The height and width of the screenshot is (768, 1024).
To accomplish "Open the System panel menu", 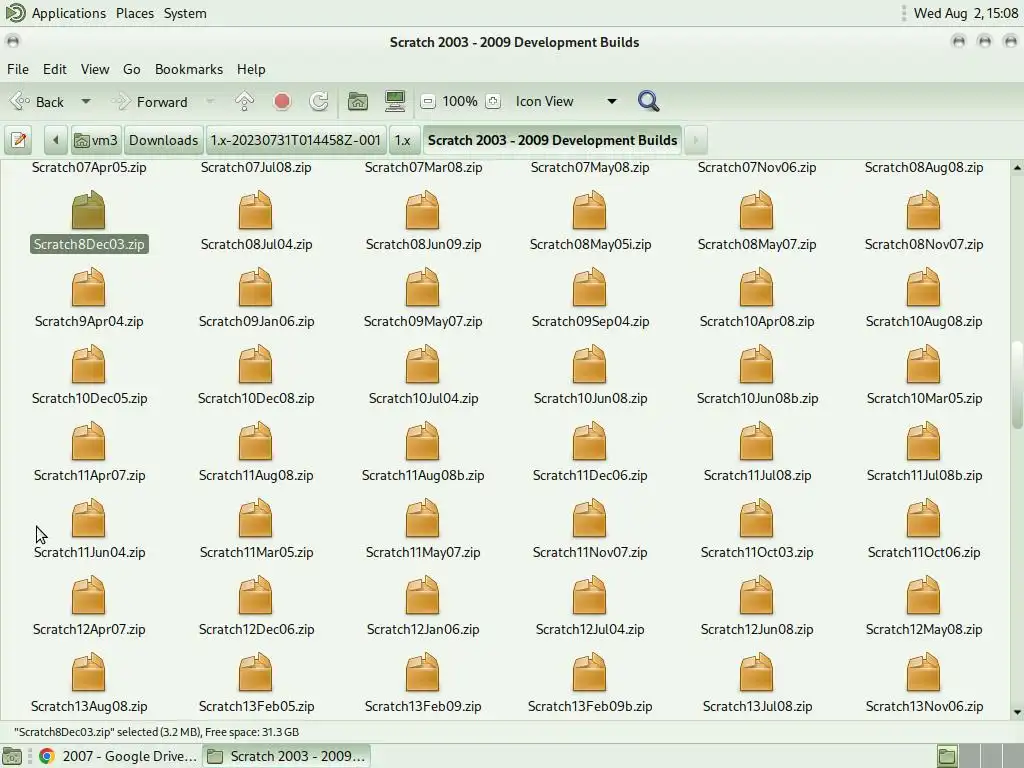I will 185,13.
